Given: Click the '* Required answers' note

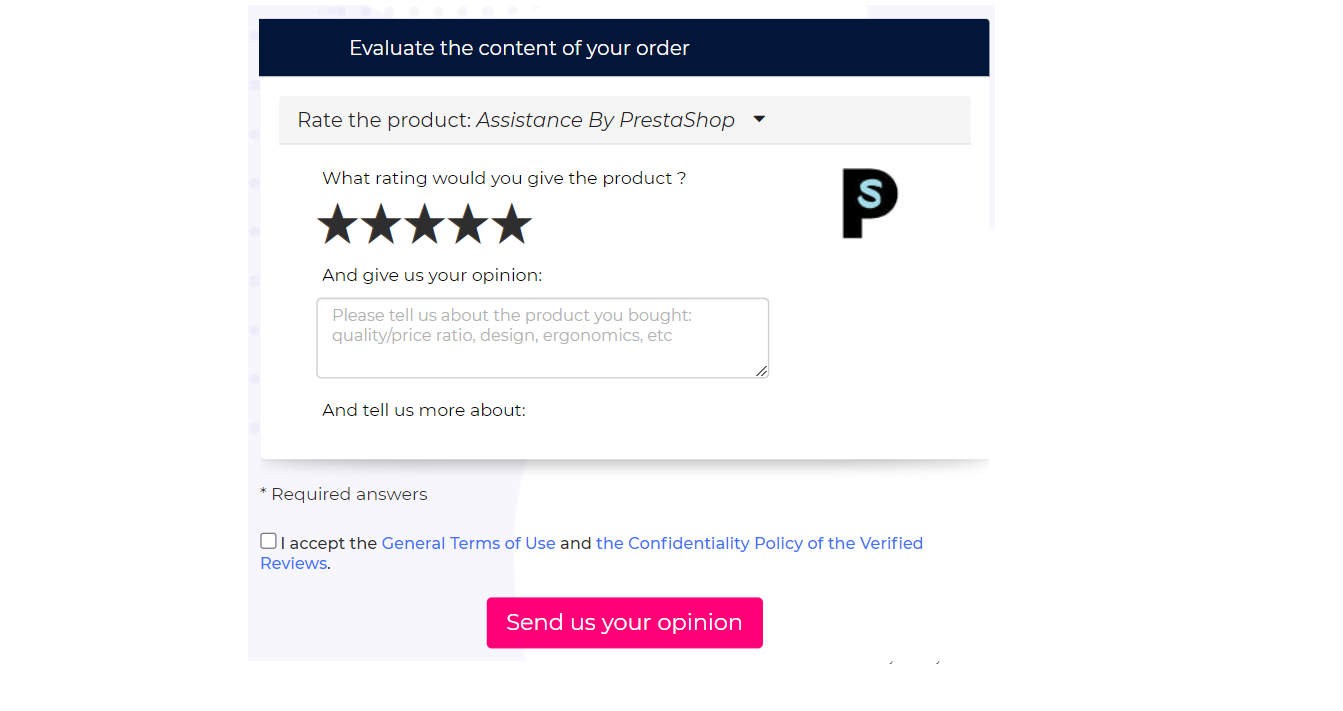Looking at the screenshot, I should tap(344, 494).
